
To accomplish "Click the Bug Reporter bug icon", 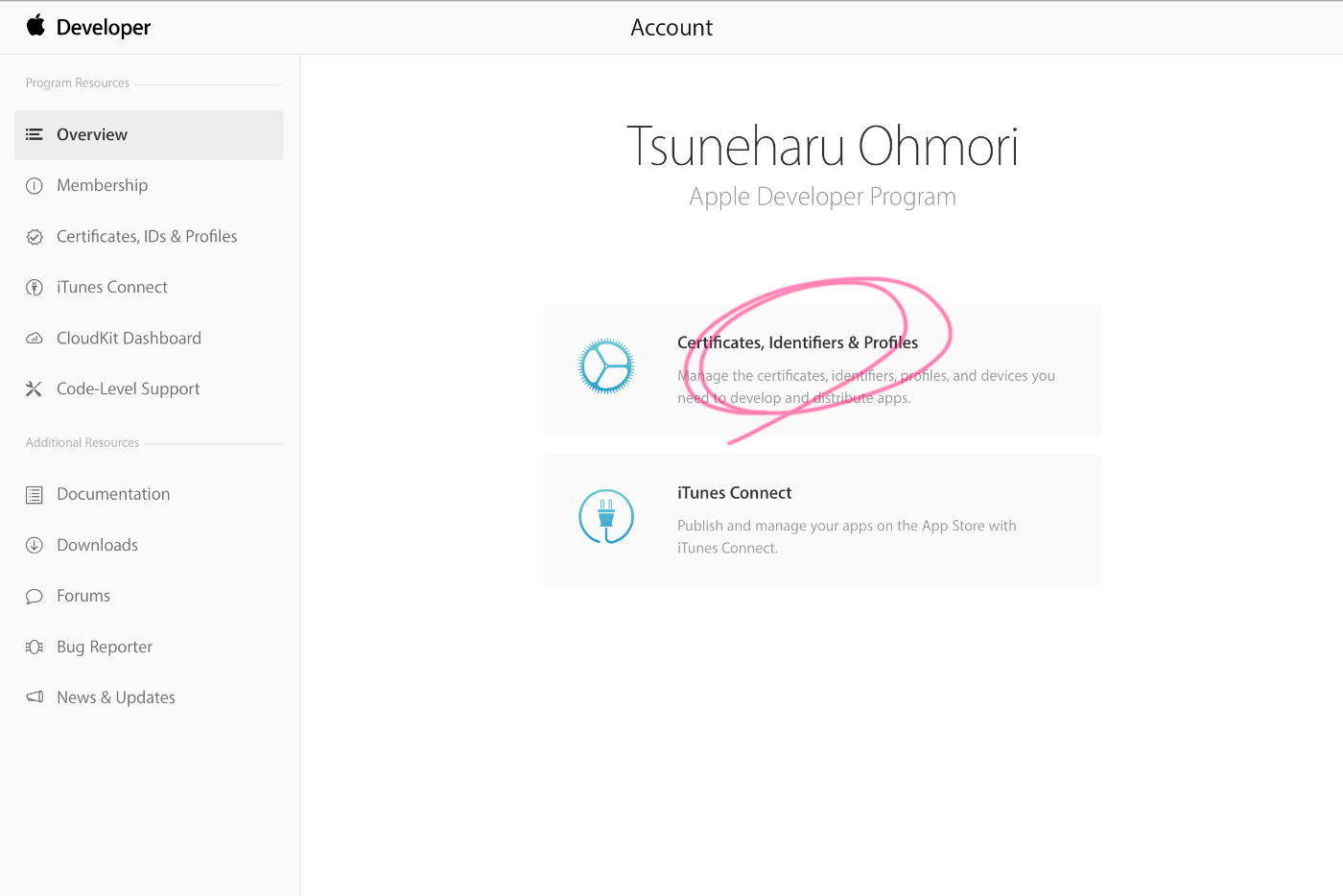I will [x=35, y=648].
